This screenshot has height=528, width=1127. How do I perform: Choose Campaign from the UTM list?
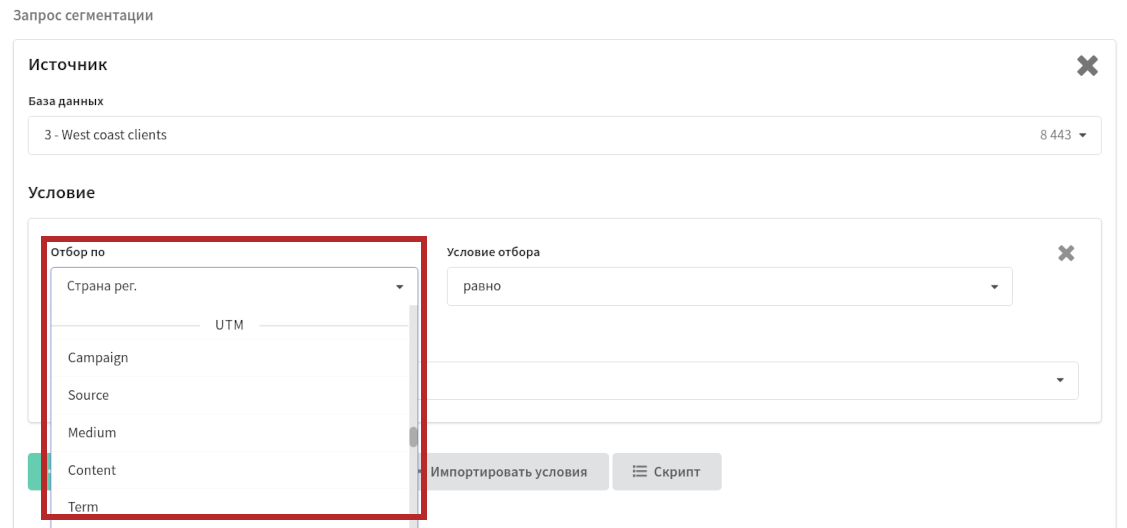(x=230, y=358)
